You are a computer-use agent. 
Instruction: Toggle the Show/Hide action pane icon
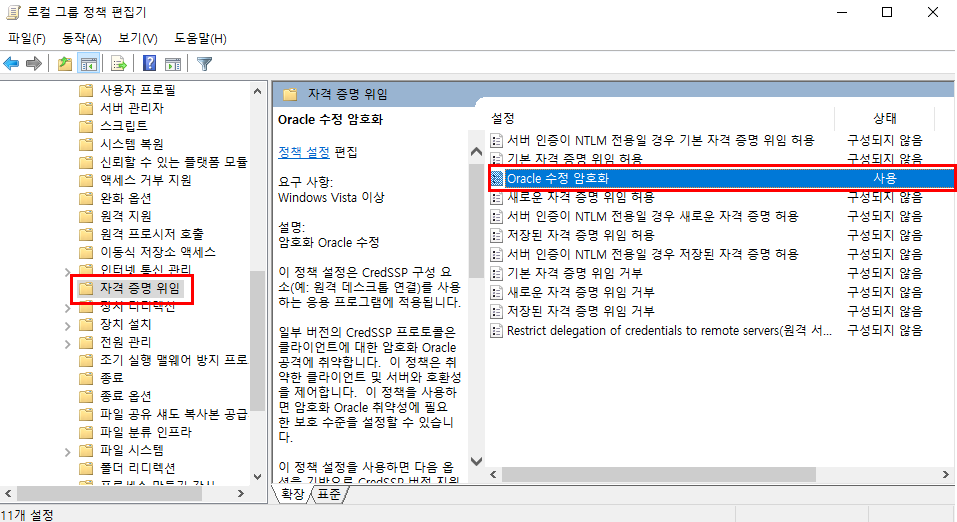[173, 63]
